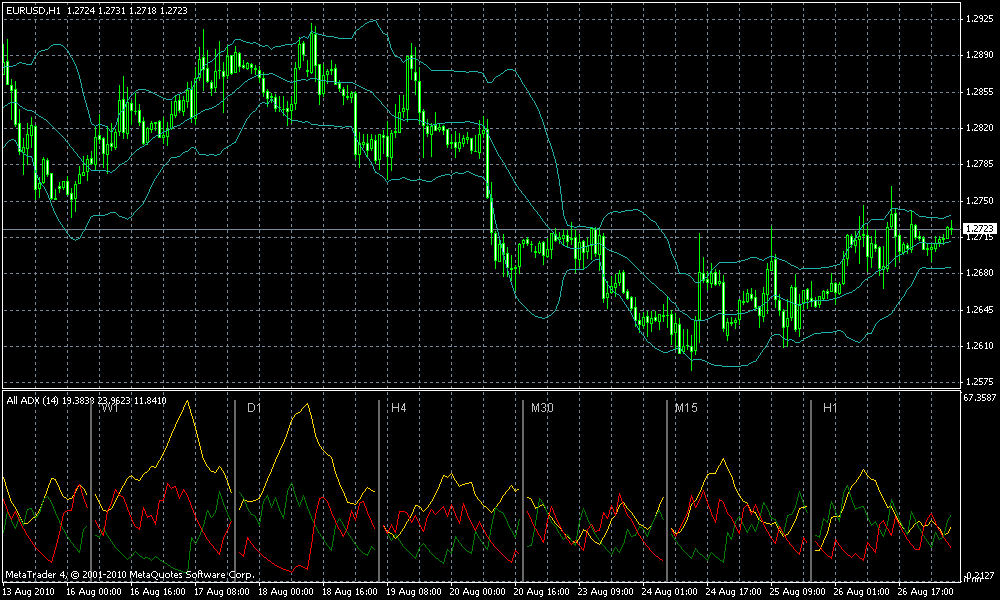
Task: Click the 1.2610 price scale label
Action: point(981,346)
